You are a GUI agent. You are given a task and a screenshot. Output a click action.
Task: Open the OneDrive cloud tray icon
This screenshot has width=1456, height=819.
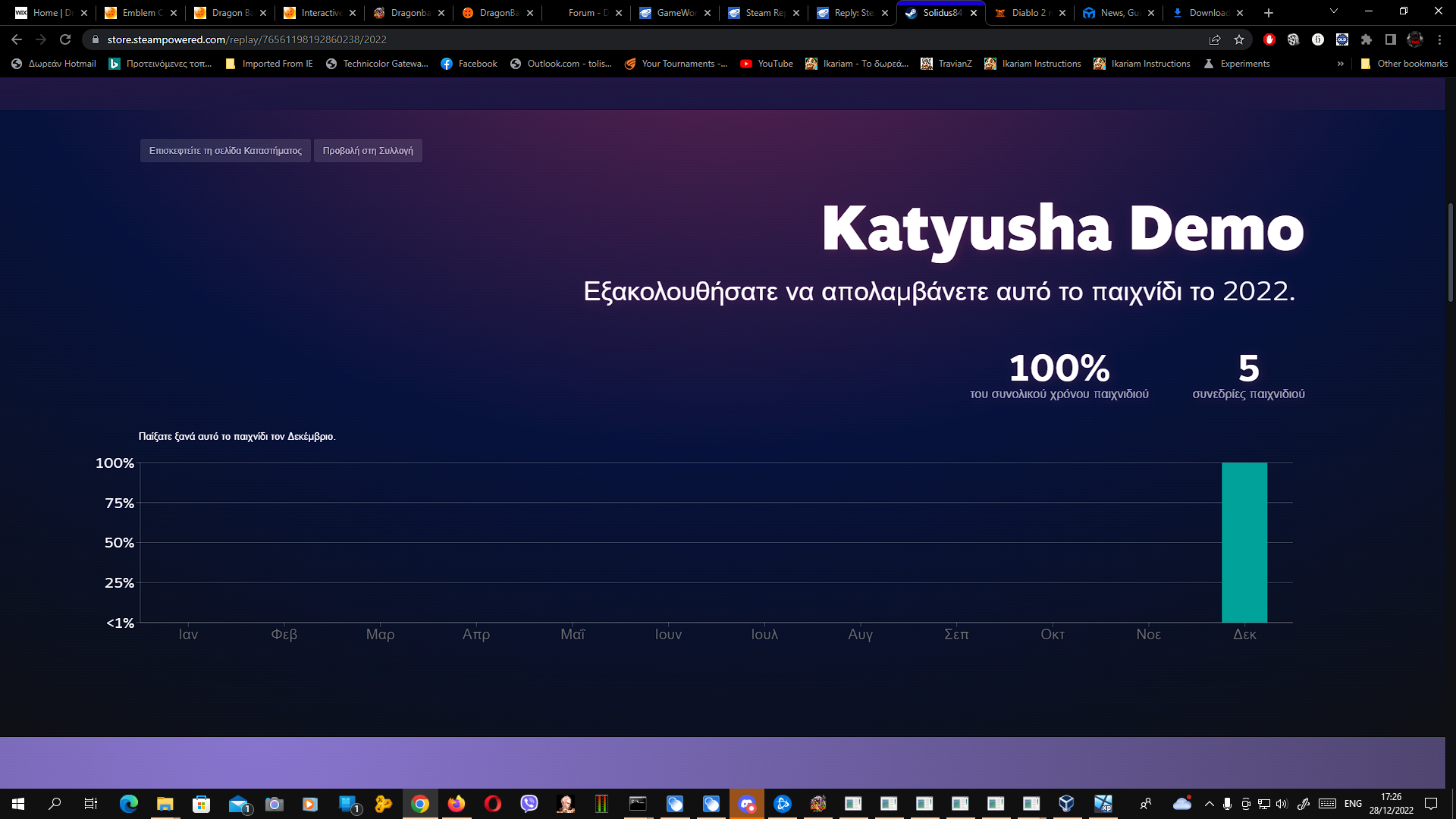[1182, 804]
